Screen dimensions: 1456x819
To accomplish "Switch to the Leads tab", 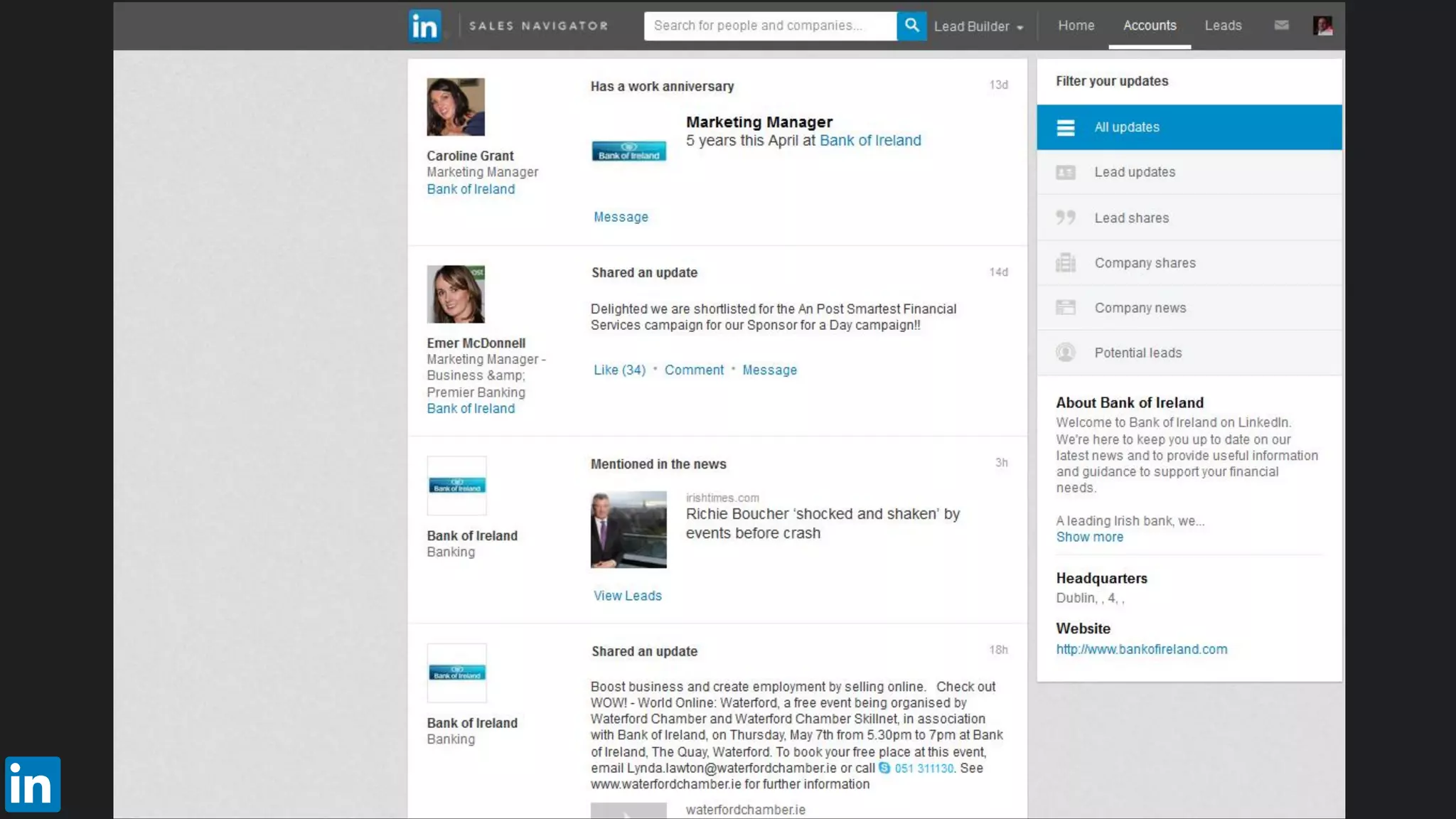I will click(1223, 26).
